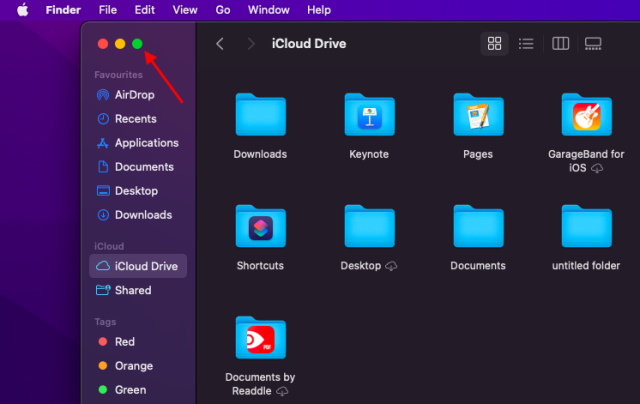Select the Shared item under iCloud
This screenshot has width=640, height=404.
click(132, 290)
